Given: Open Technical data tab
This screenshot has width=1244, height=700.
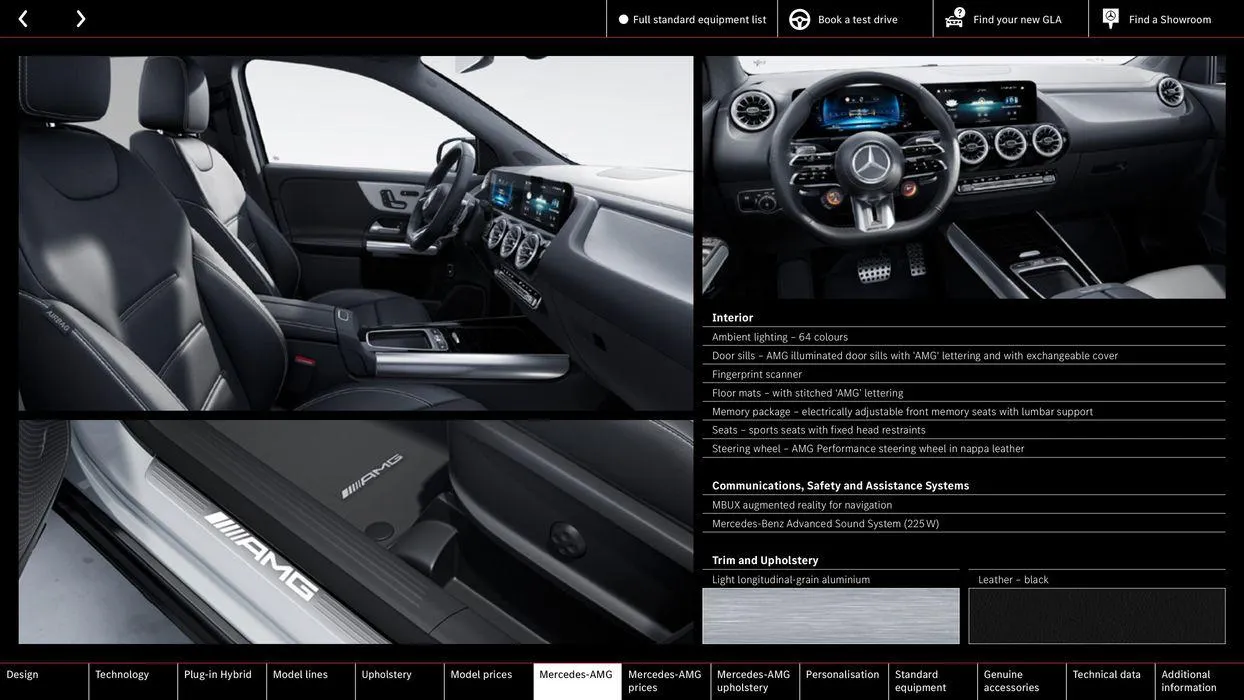Looking at the screenshot, I should 1111,682.
